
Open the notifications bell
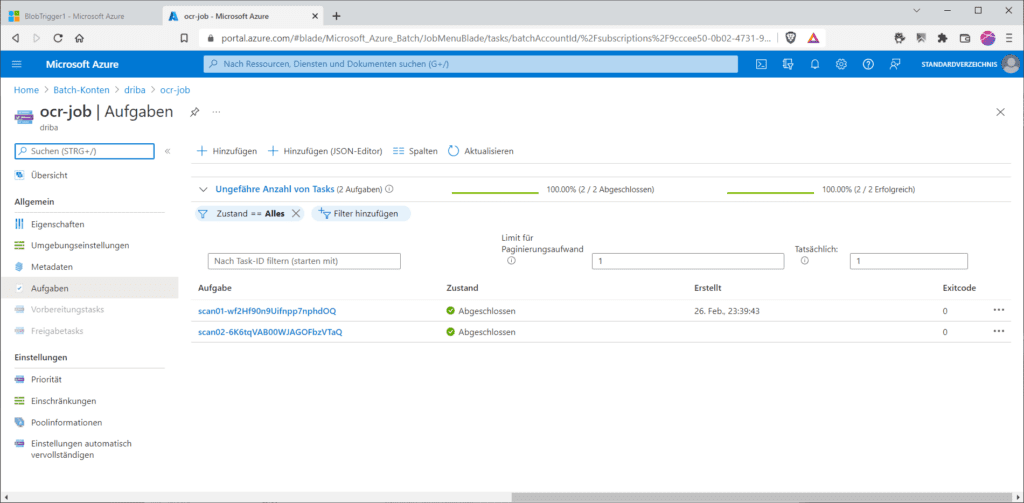(815, 64)
